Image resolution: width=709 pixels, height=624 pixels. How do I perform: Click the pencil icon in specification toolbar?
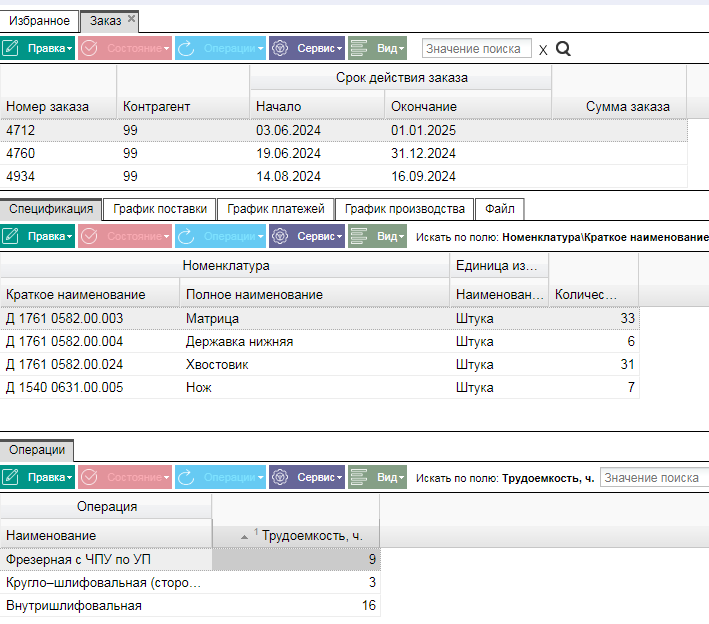tap(10, 236)
